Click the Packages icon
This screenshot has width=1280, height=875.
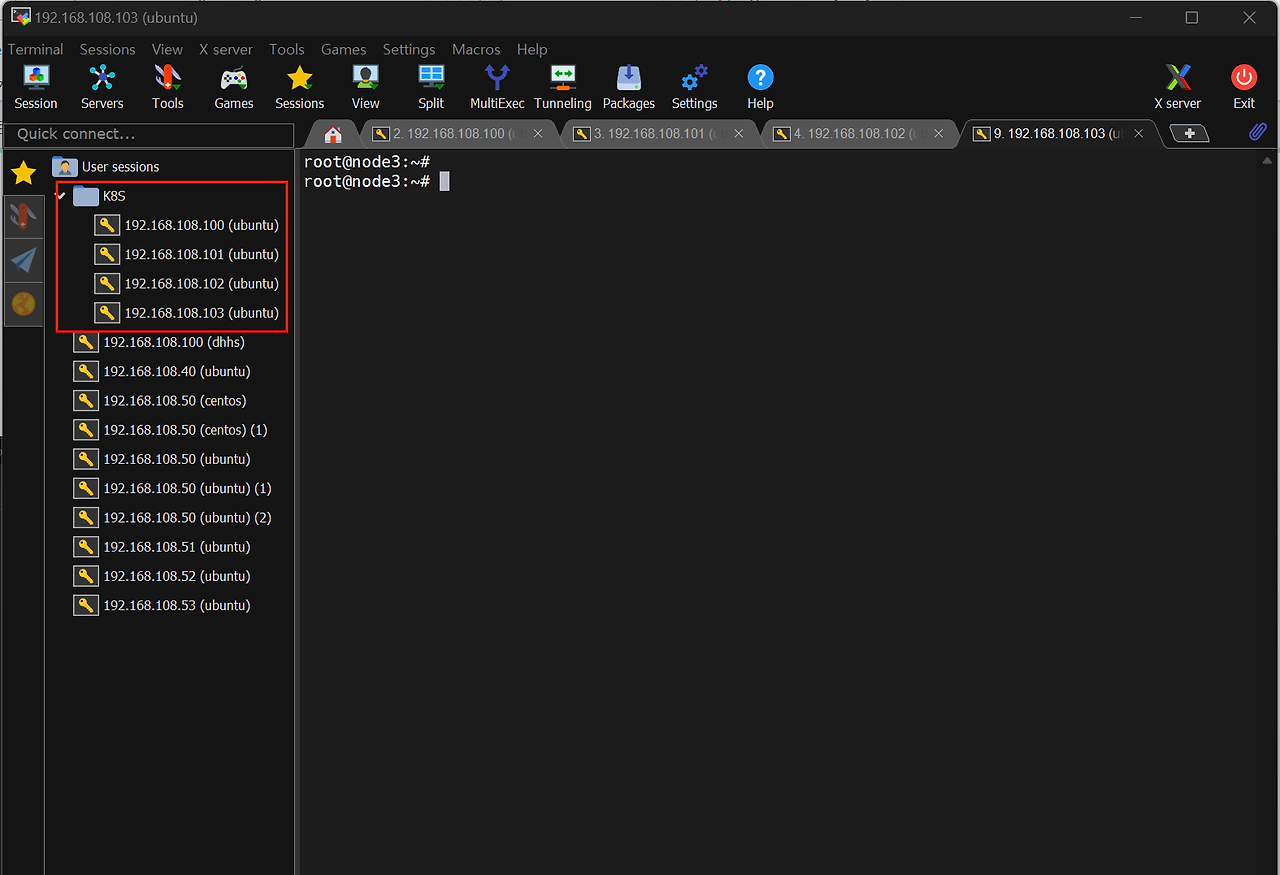(628, 87)
